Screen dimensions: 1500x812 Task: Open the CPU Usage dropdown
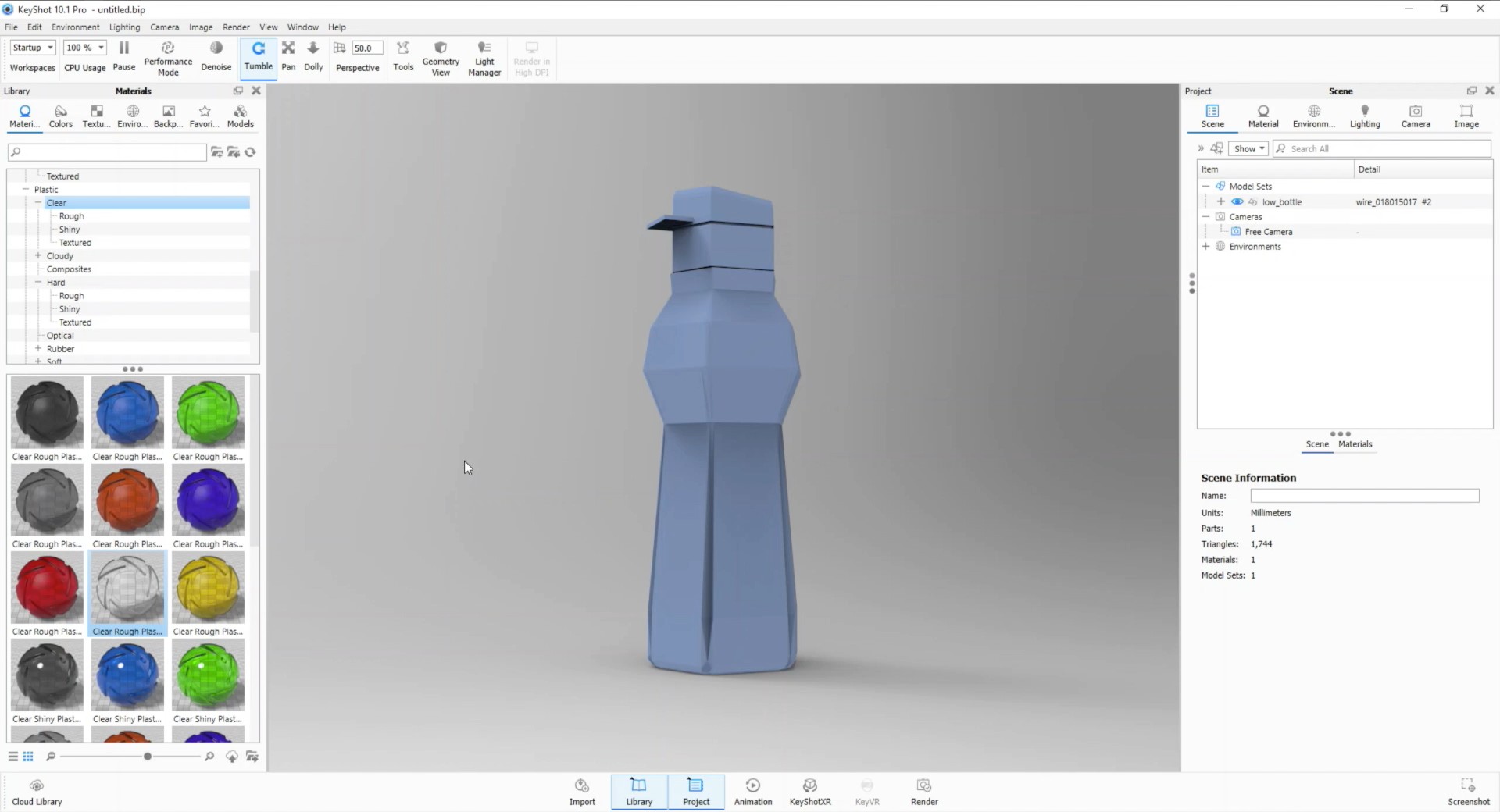pos(101,48)
